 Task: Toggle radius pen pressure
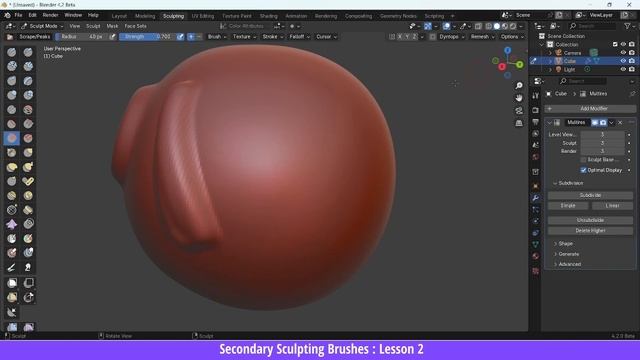click(x=112, y=37)
